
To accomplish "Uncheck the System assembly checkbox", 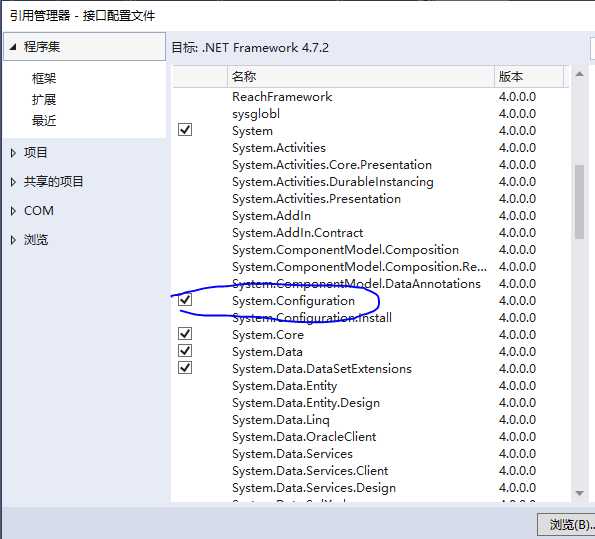I will [x=185, y=130].
